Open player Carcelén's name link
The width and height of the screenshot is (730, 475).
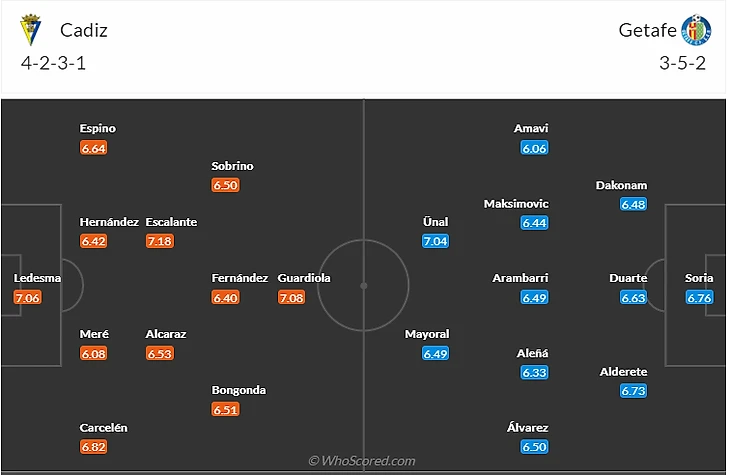click(x=104, y=428)
